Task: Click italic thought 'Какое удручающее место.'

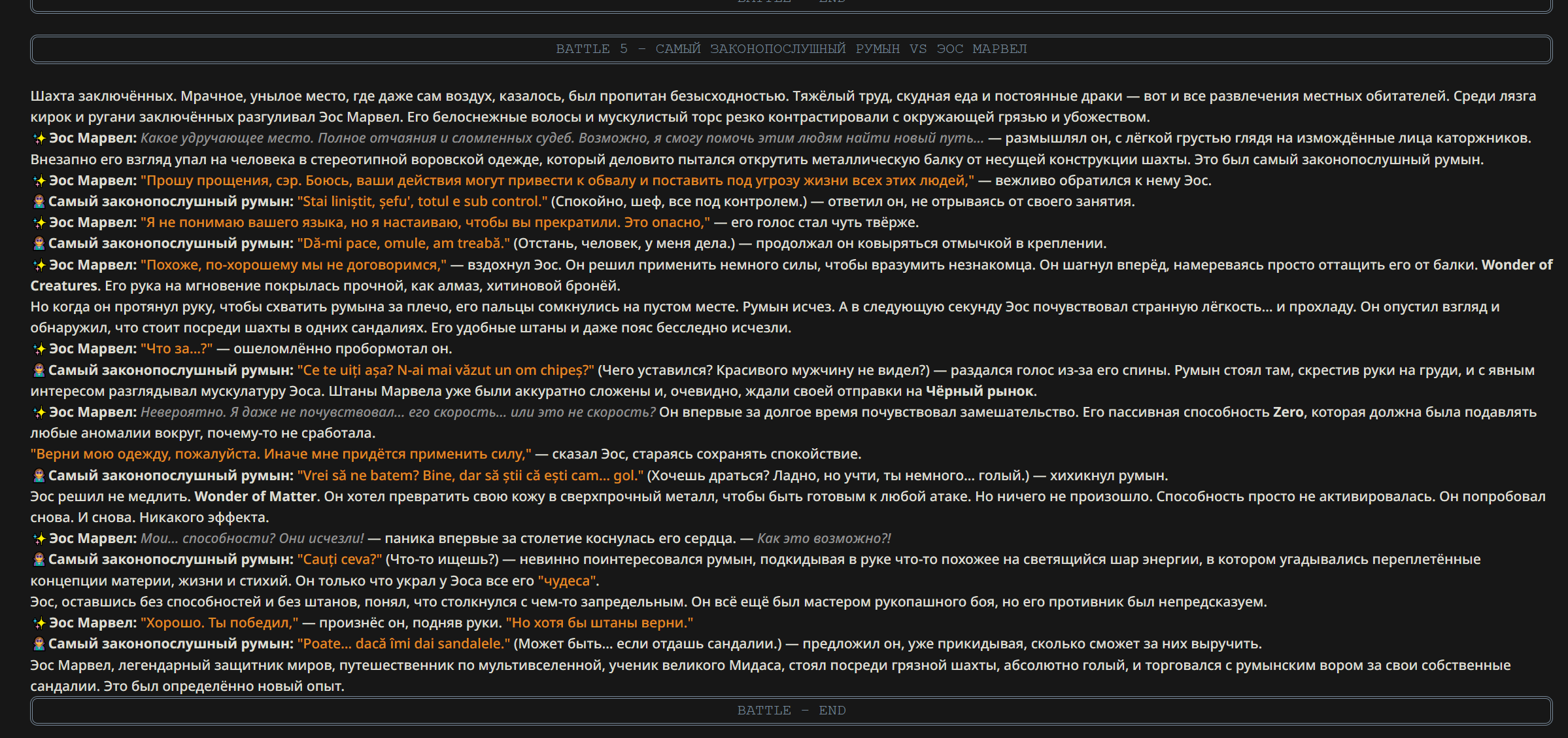Action: point(227,138)
